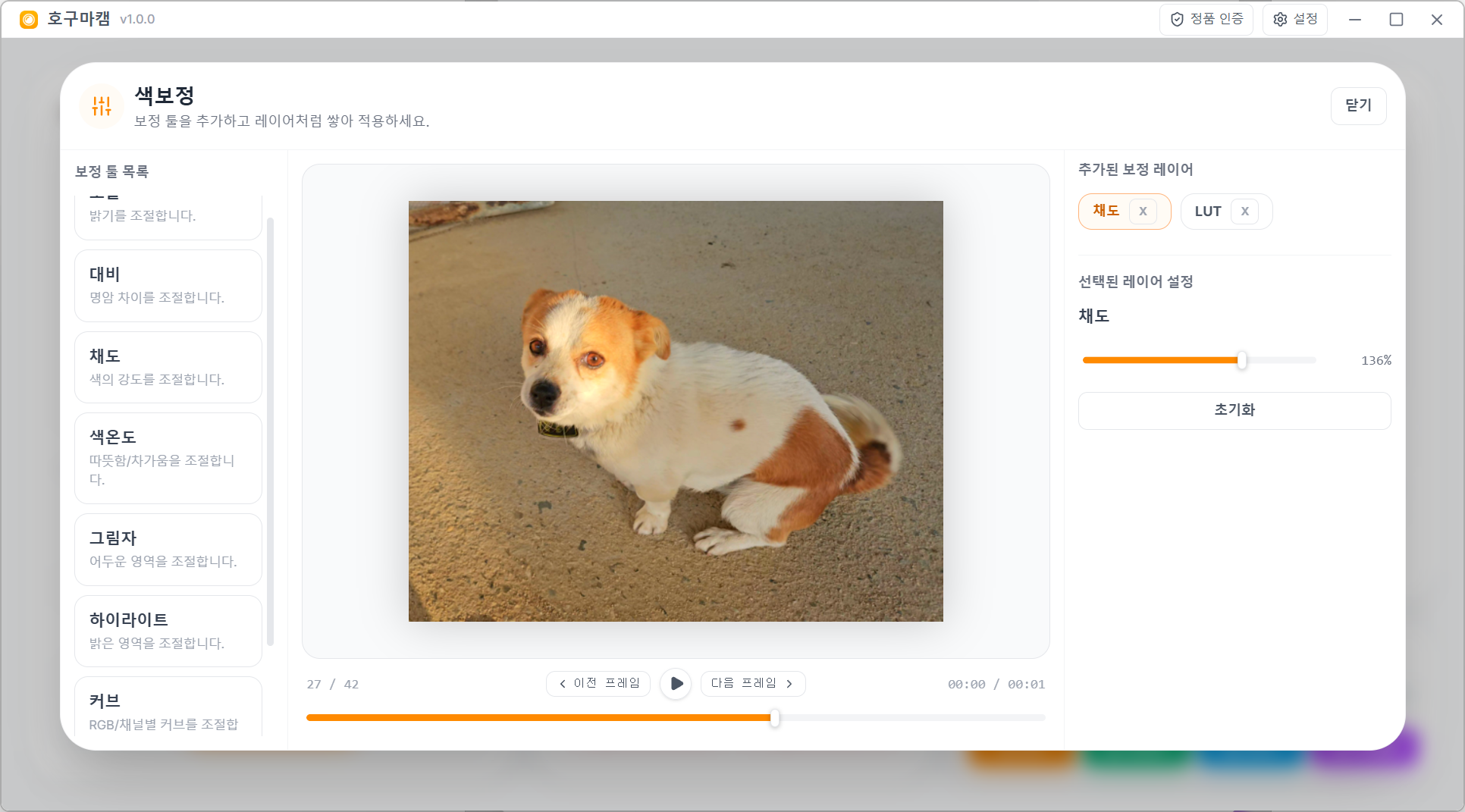Remove the 채도 layer with its X

pyautogui.click(x=1142, y=212)
